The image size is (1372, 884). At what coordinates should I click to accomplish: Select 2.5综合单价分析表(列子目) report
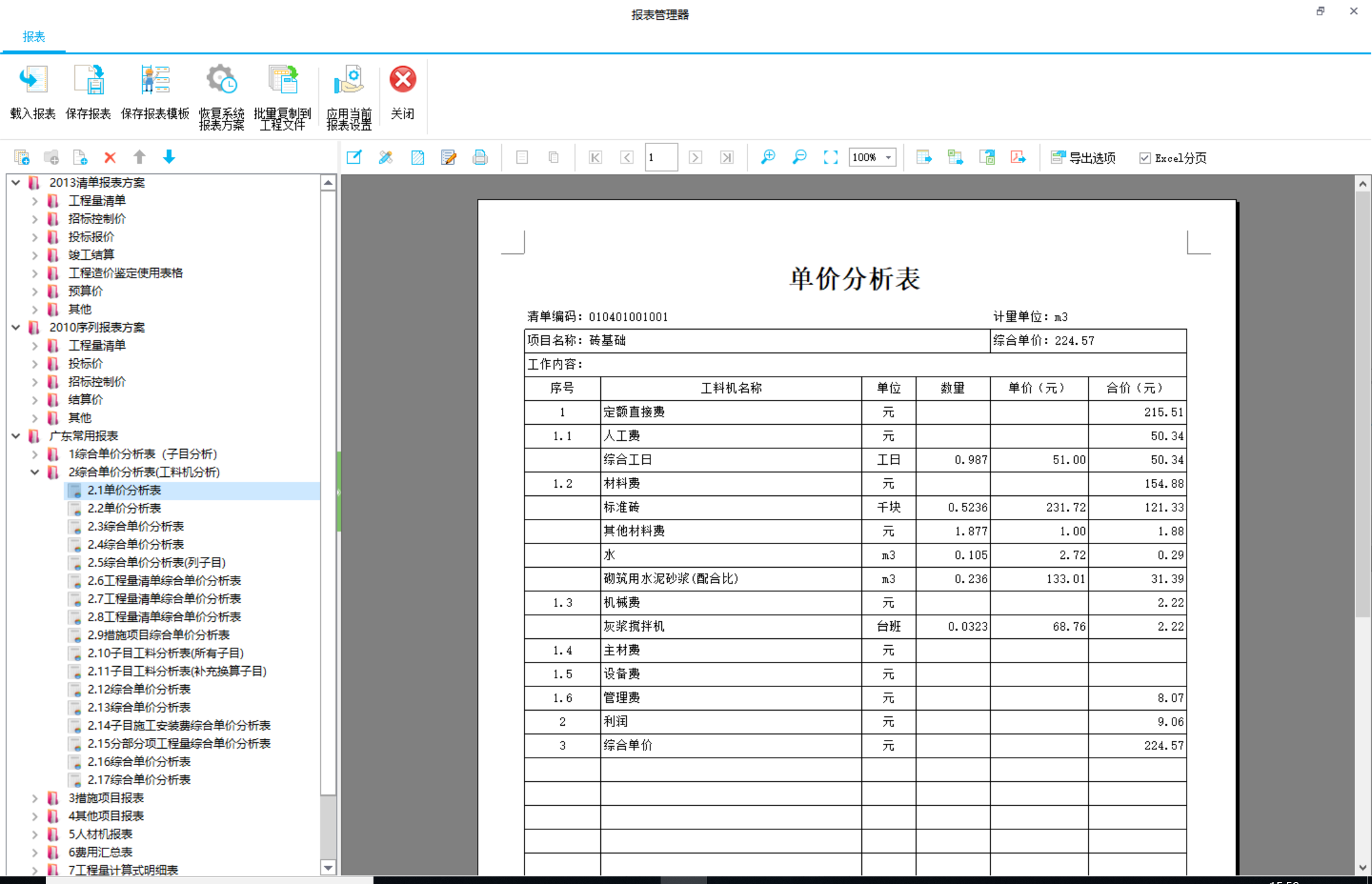(156, 563)
